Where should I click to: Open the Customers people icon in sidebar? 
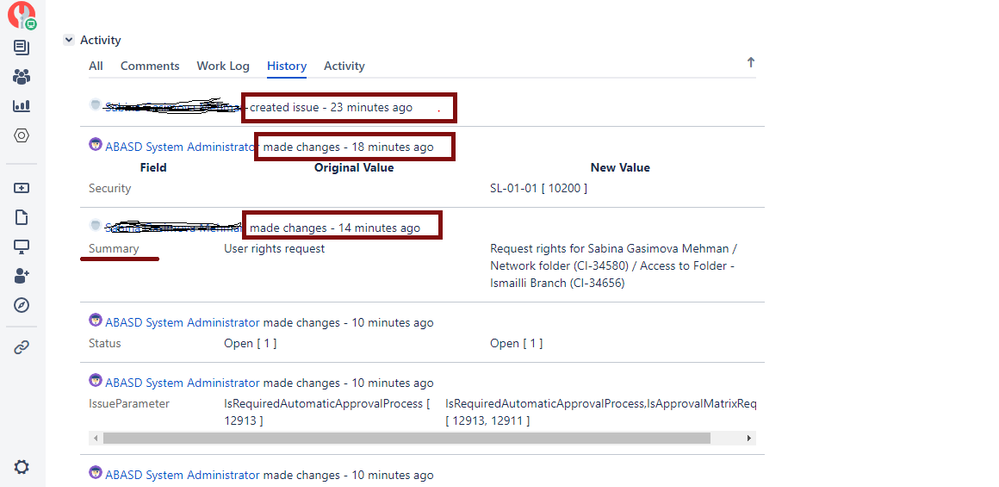[x=22, y=77]
